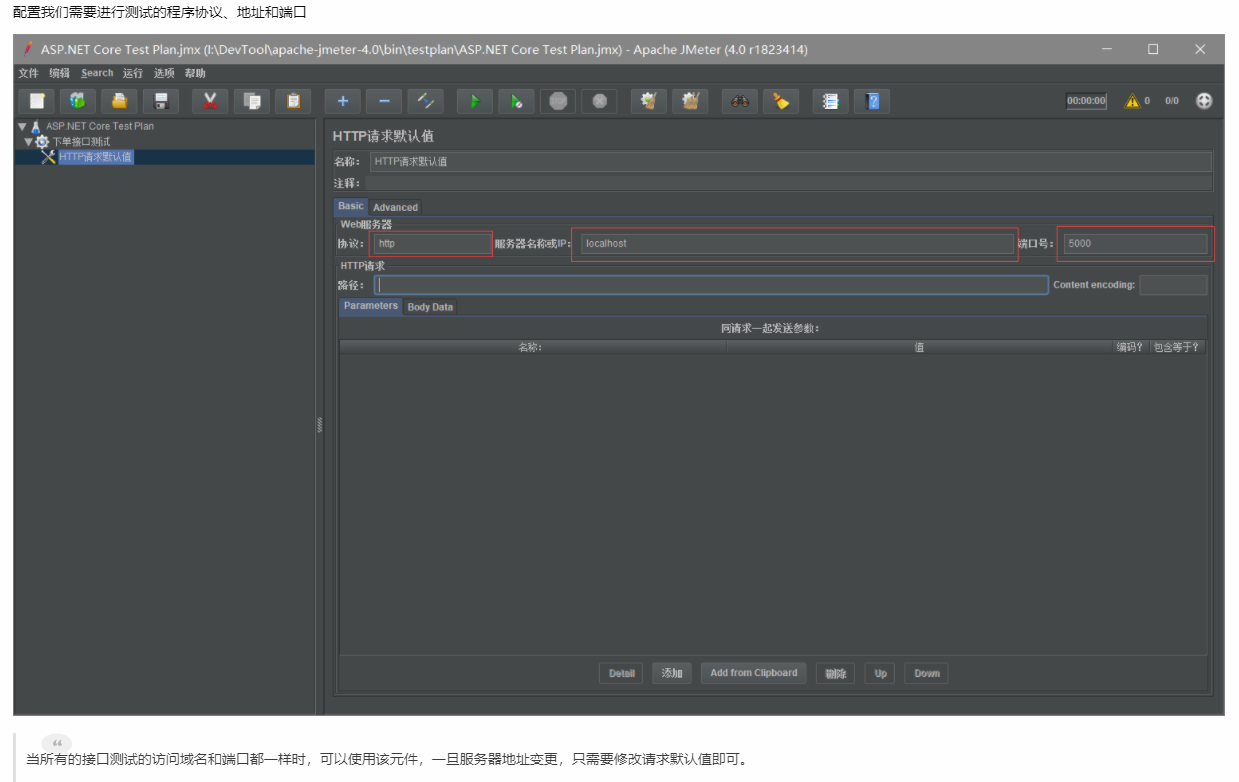Click the test plan flask icon

pos(36,127)
